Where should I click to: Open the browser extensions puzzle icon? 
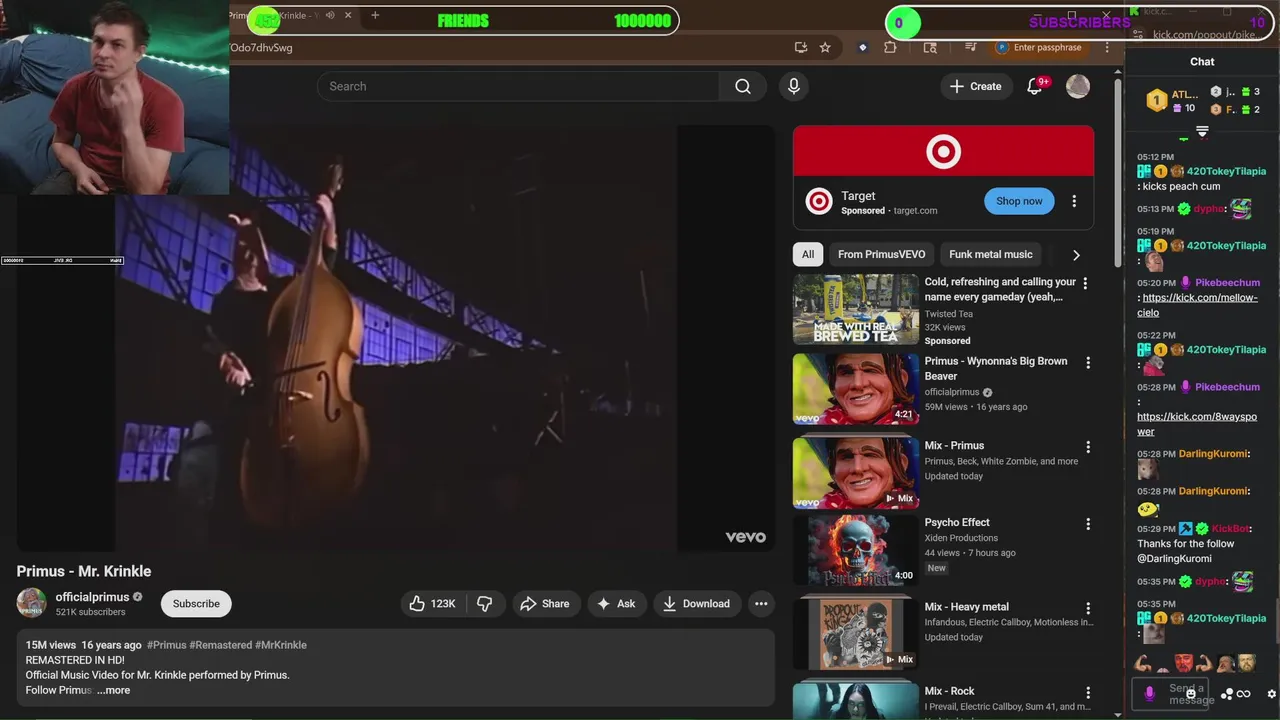pos(890,47)
